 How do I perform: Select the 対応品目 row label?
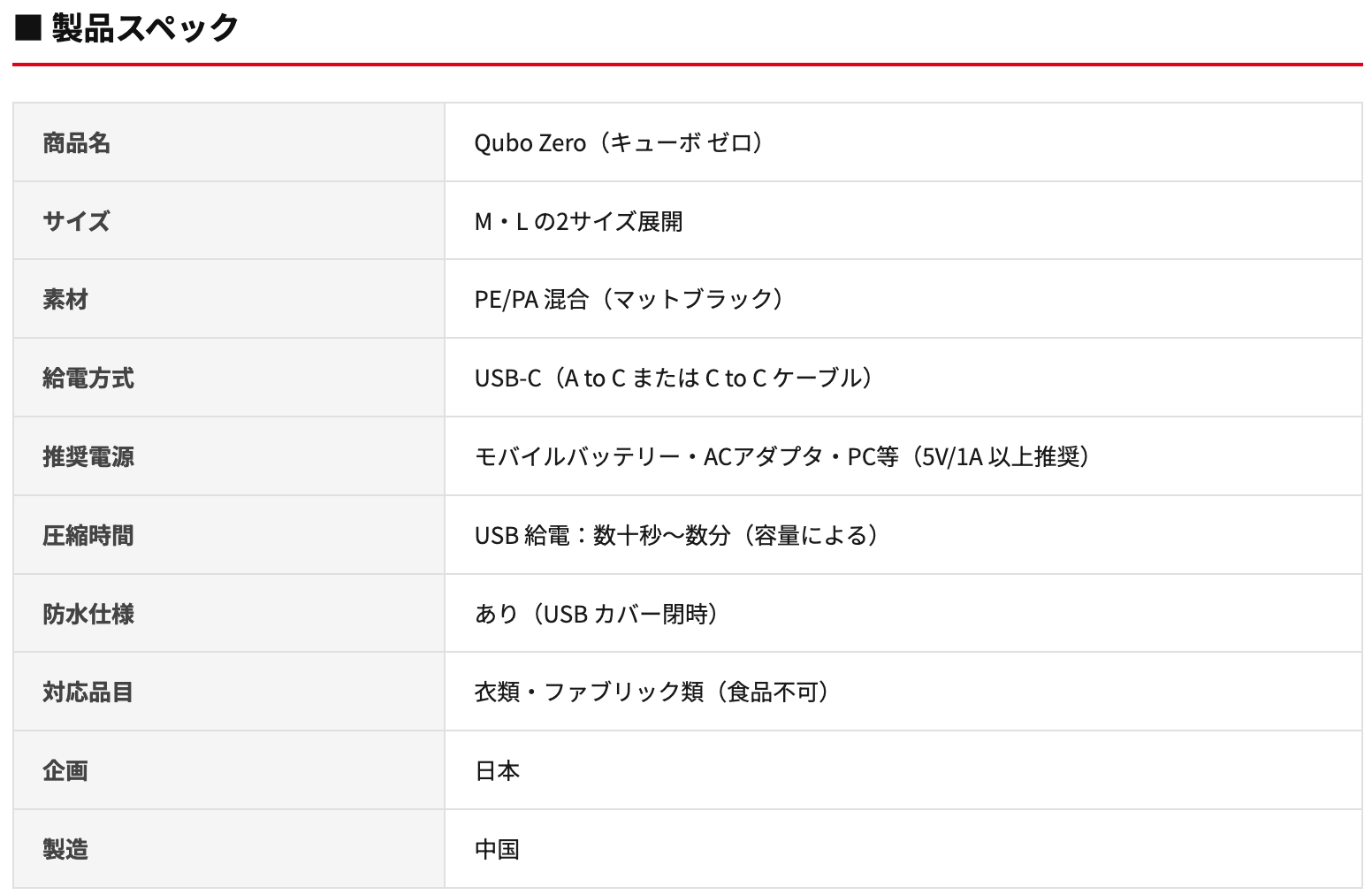click(88, 692)
